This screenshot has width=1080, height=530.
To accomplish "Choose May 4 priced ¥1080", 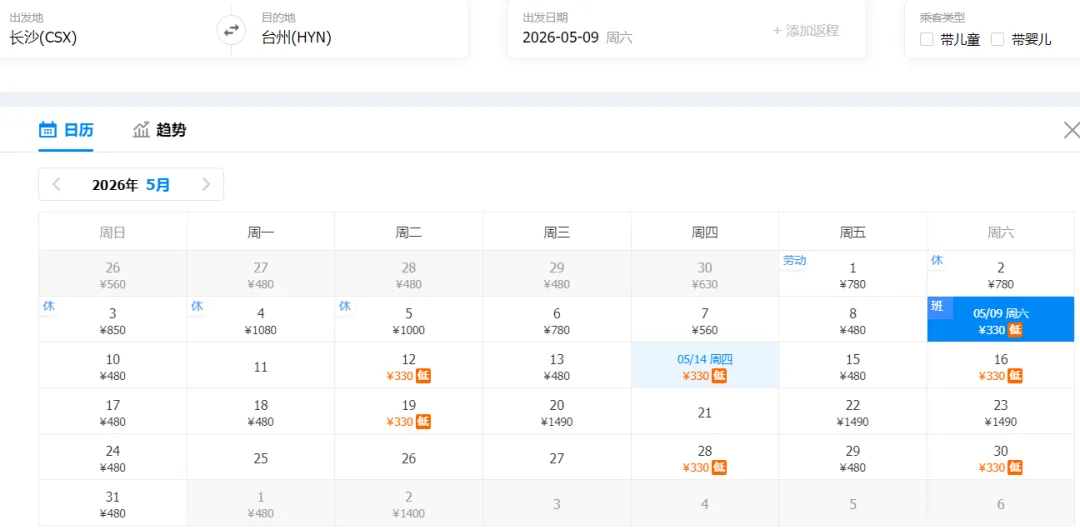I will point(260,320).
